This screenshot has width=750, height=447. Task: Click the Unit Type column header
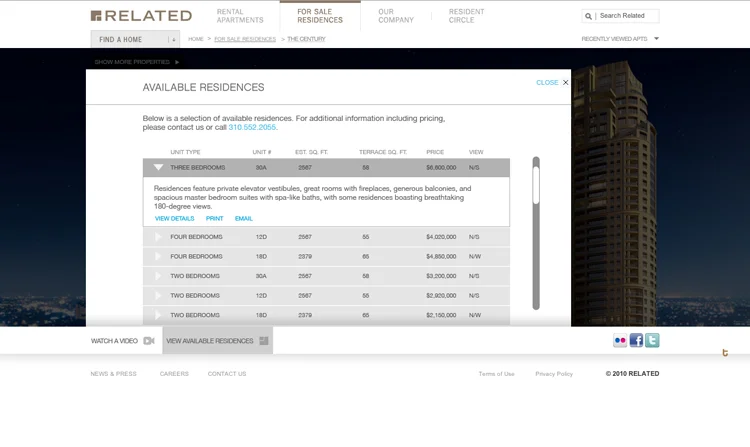point(185,152)
